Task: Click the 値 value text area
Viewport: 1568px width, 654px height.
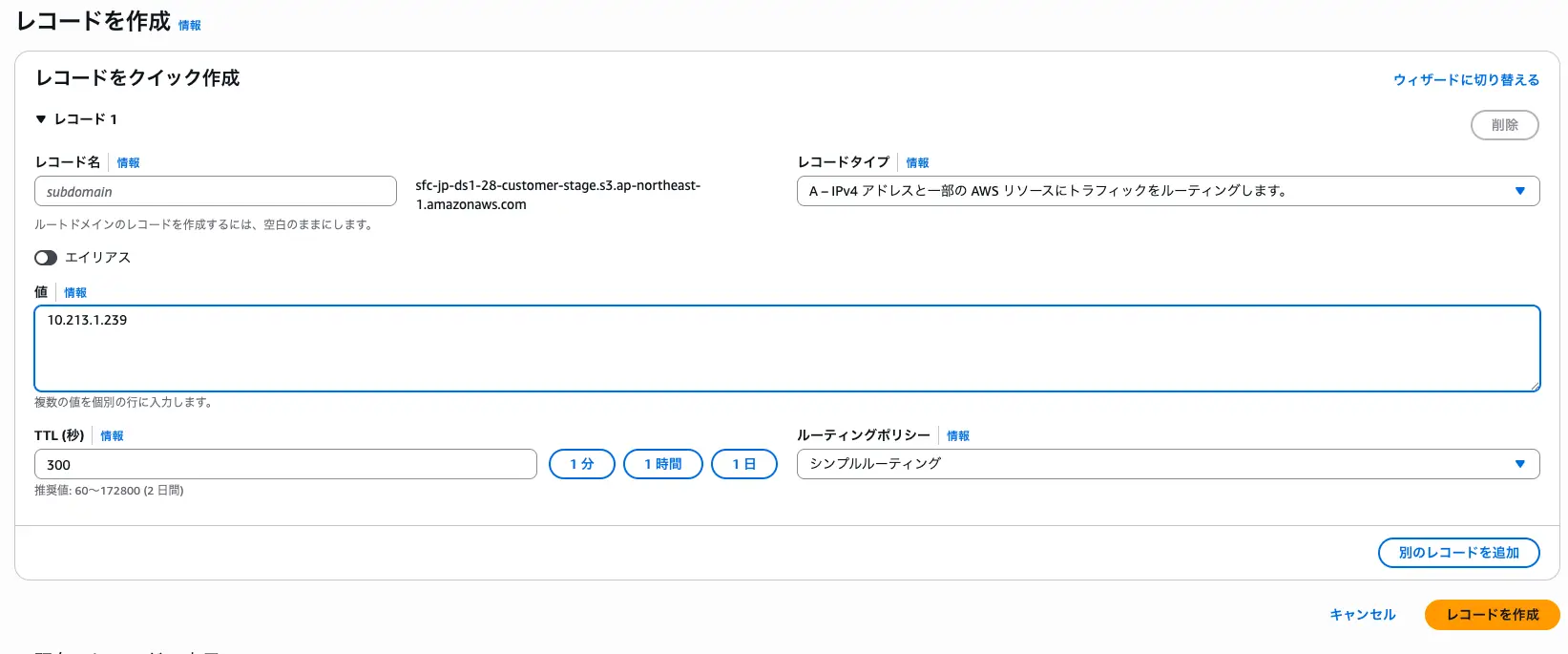Action: point(786,348)
